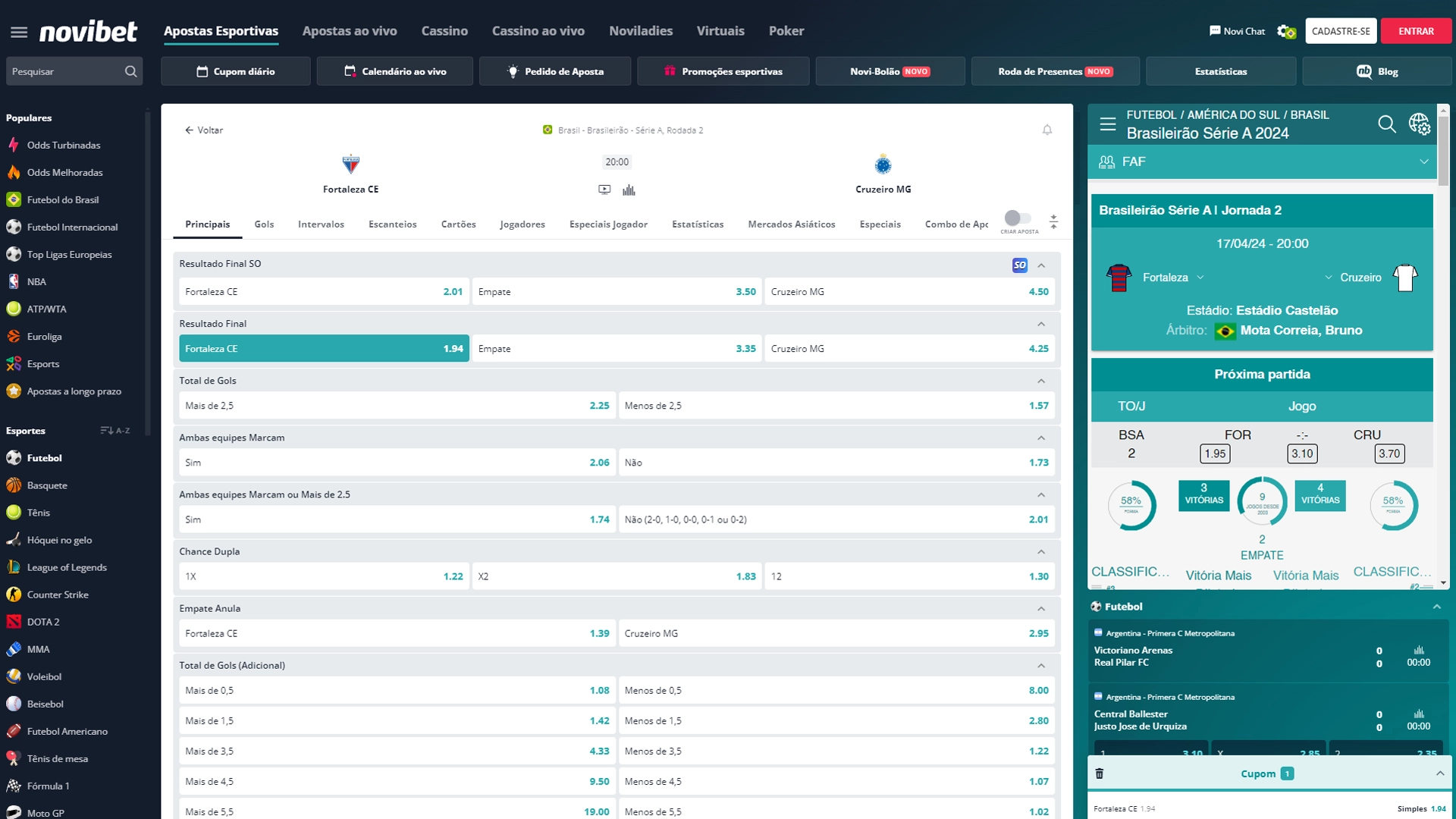The height and width of the screenshot is (819, 1456).
Task: Open the live stream icon under match time
Action: 604,190
